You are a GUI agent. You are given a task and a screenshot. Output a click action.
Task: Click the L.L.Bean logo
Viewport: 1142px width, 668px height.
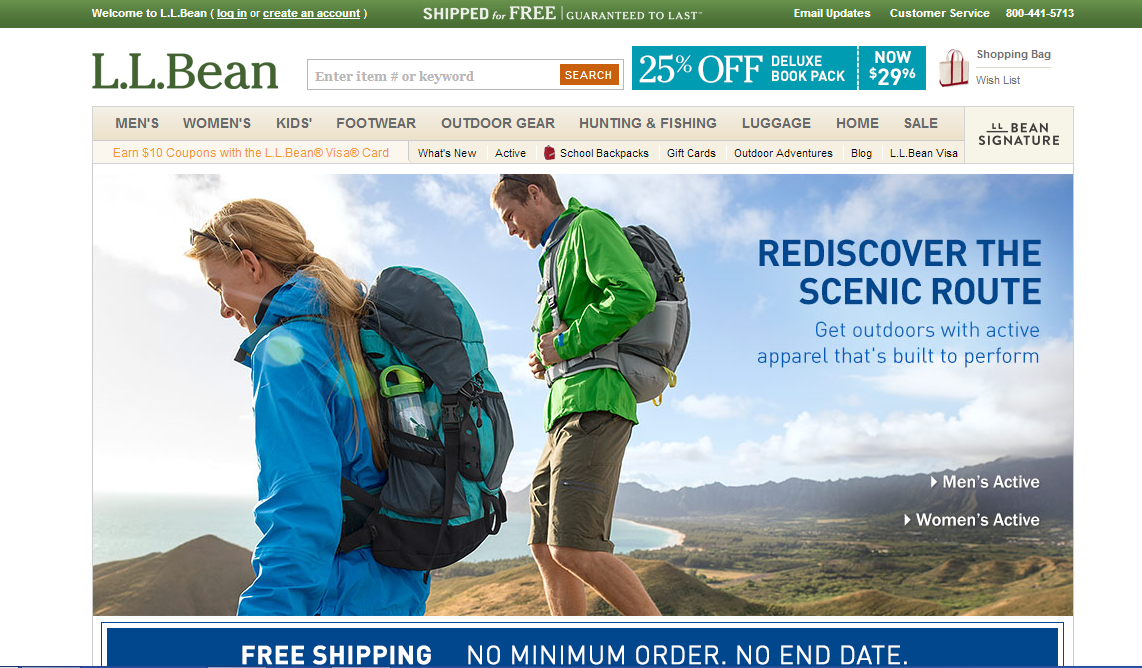click(185, 71)
